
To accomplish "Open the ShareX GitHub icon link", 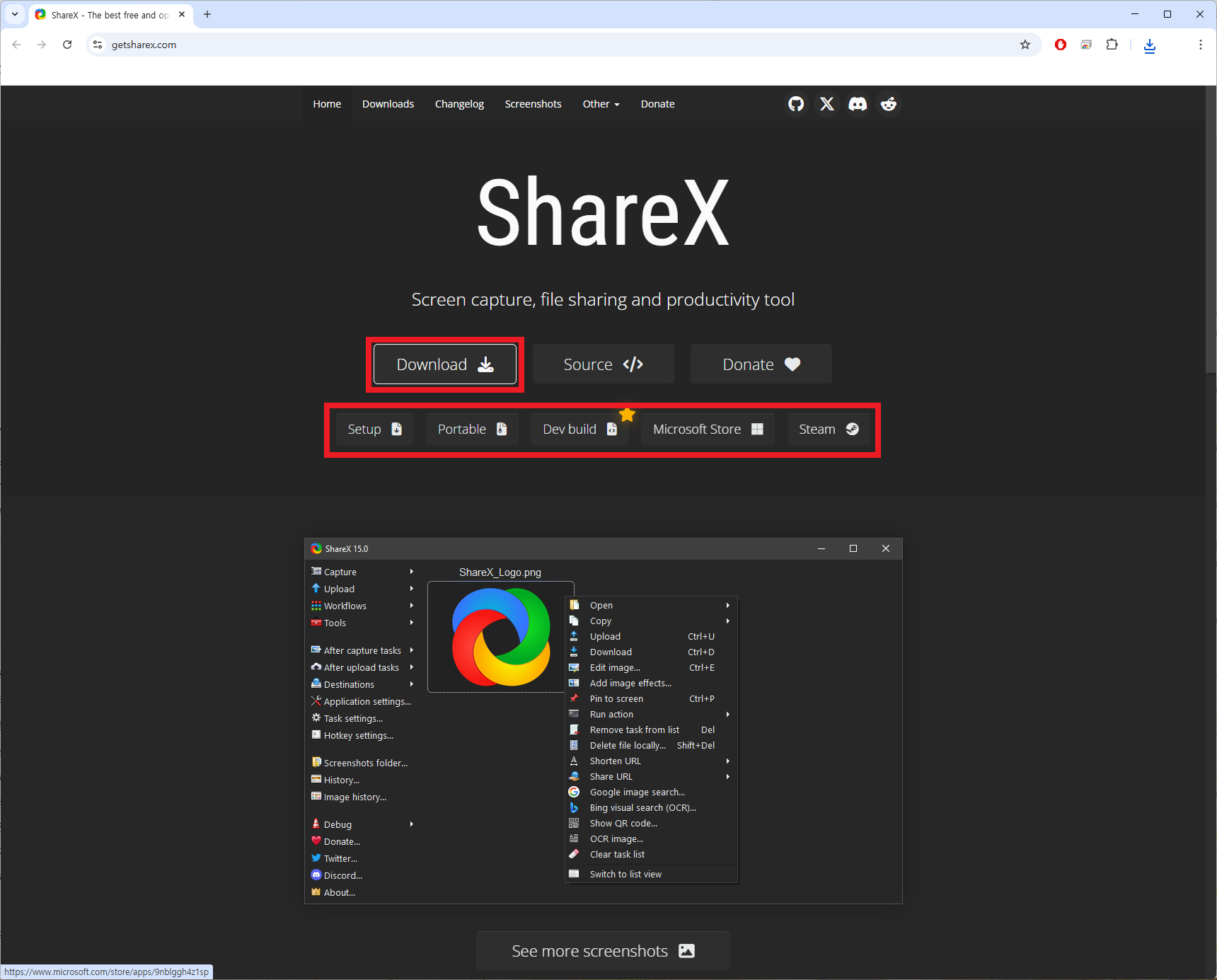I will point(796,104).
